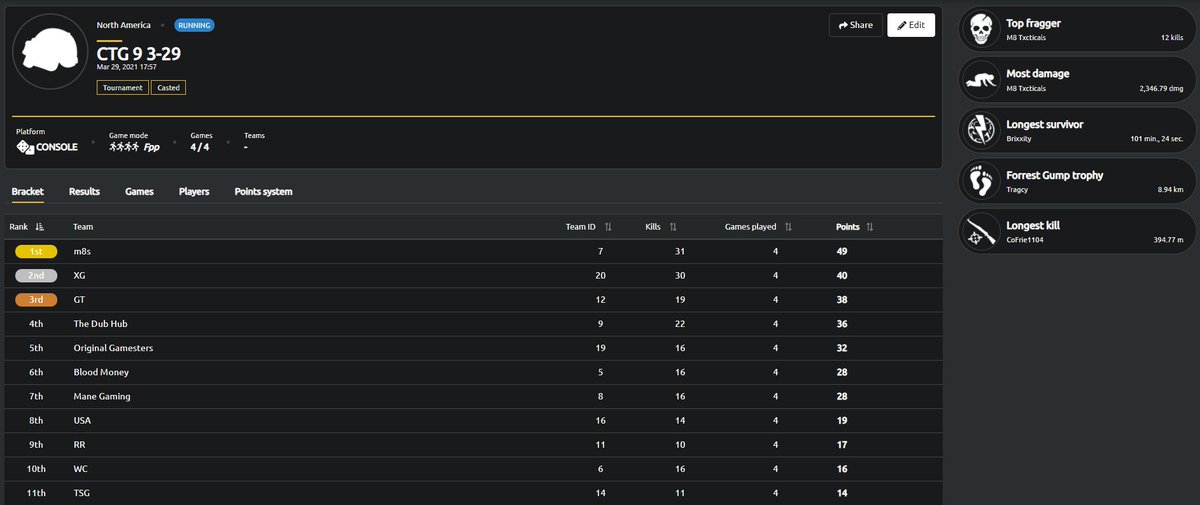
Task: Sort the table by Rank
Action: (x=39, y=227)
